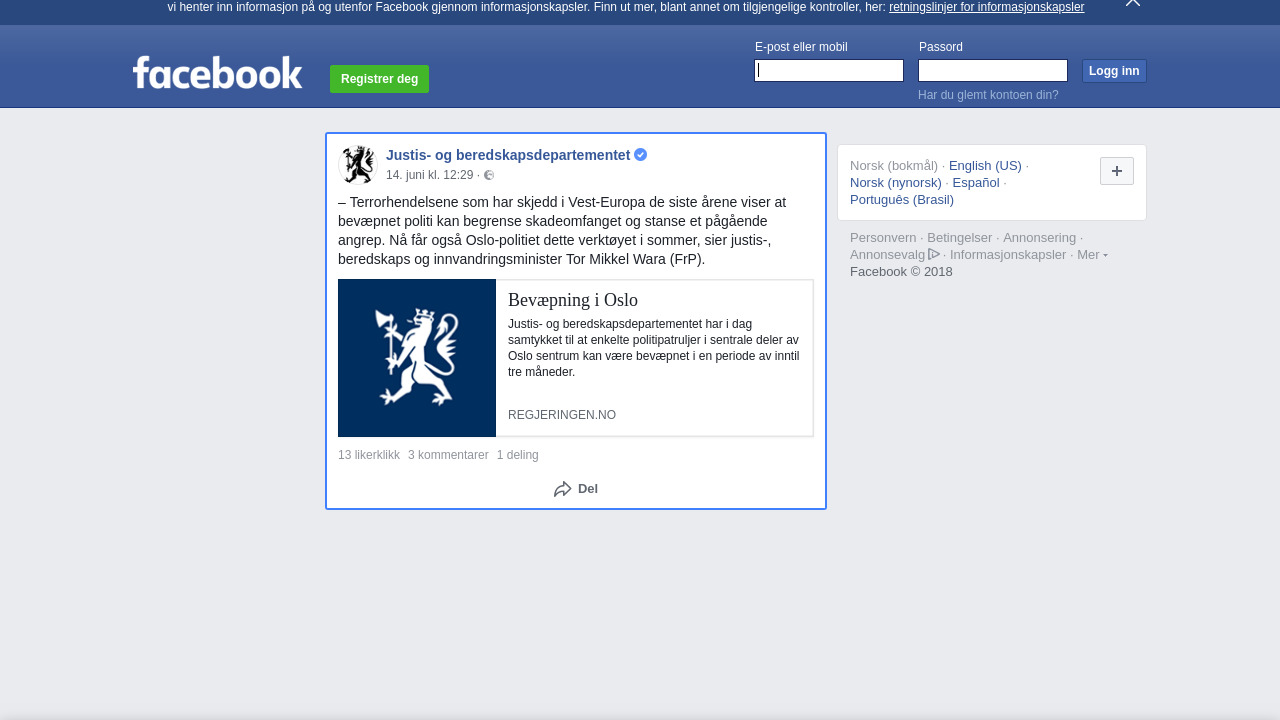The width and height of the screenshot is (1280, 720).
Task: Click the verified badge next to page name
Action: point(641,155)
